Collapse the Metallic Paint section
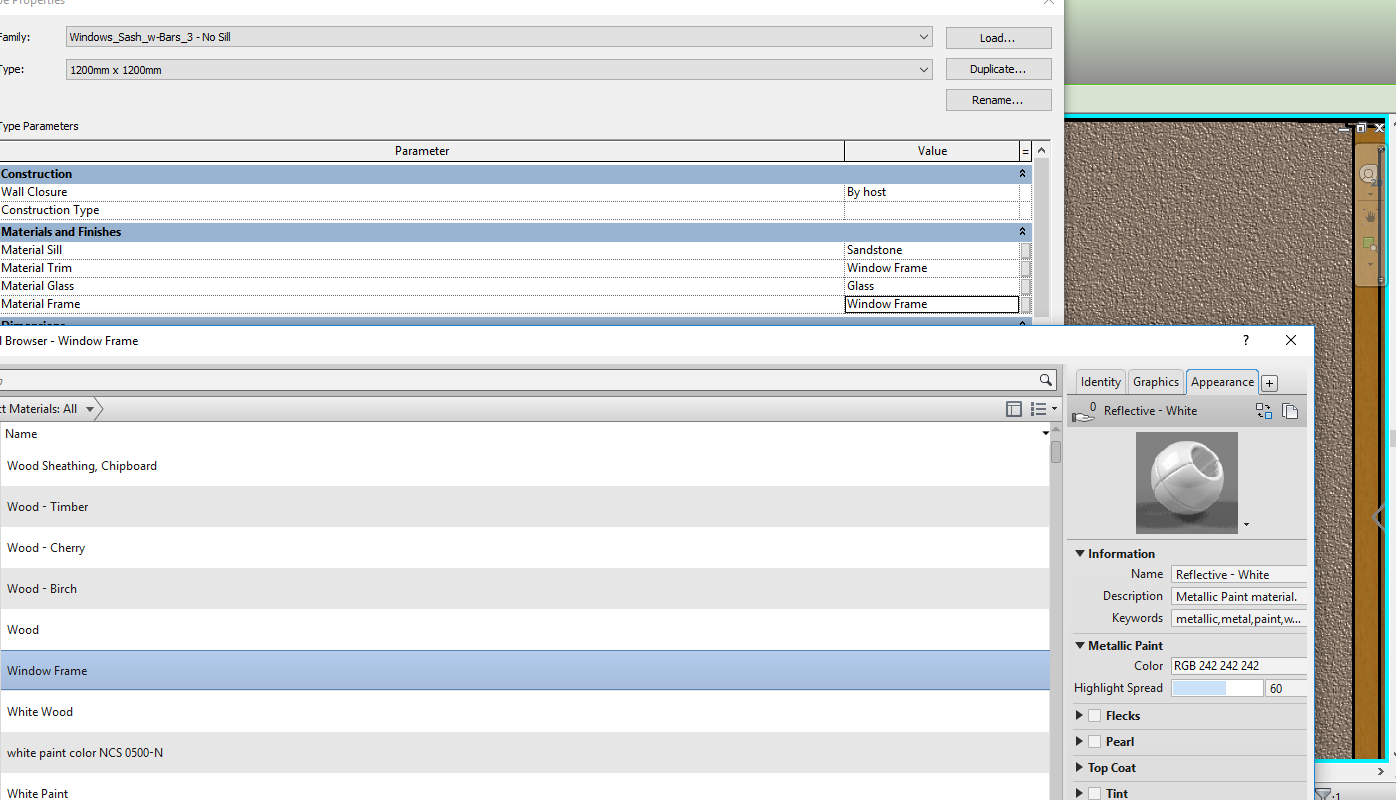The width and height of the screenshot is (1396, 800). (x=1080, y=646)
